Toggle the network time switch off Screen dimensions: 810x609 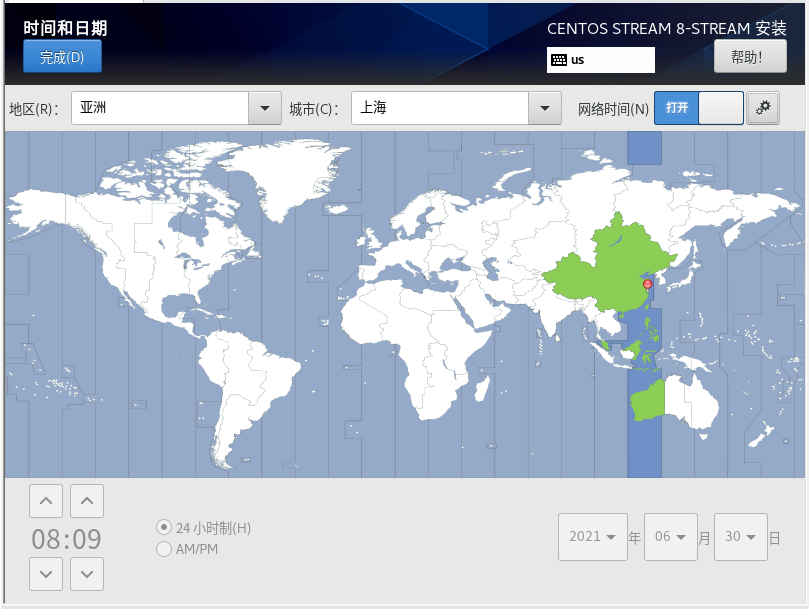[699, 108]
